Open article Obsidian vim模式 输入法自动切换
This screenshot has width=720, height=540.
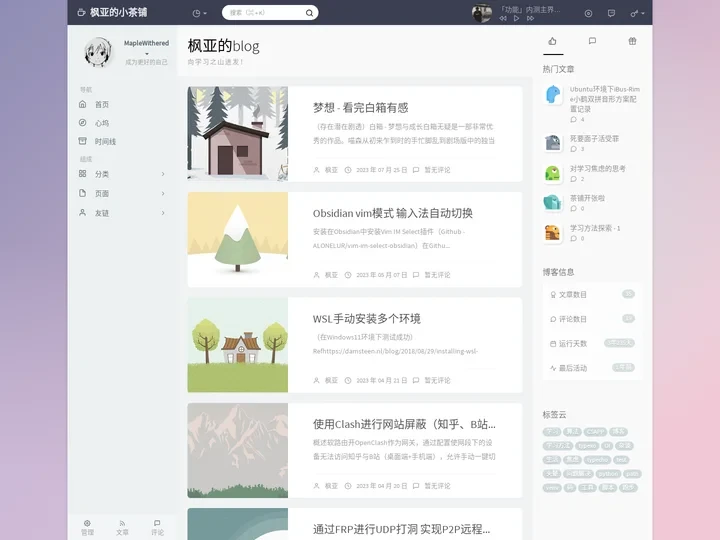(x=393, y=214)
